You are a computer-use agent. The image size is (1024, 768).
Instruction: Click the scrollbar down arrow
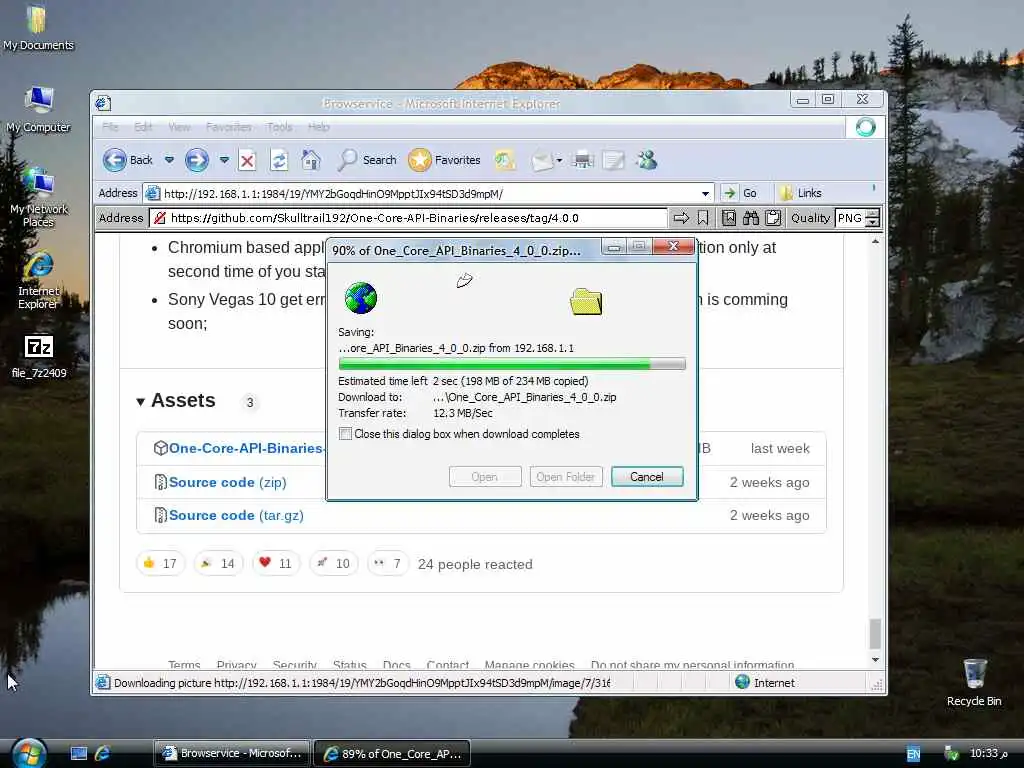(x=875, y=660)
